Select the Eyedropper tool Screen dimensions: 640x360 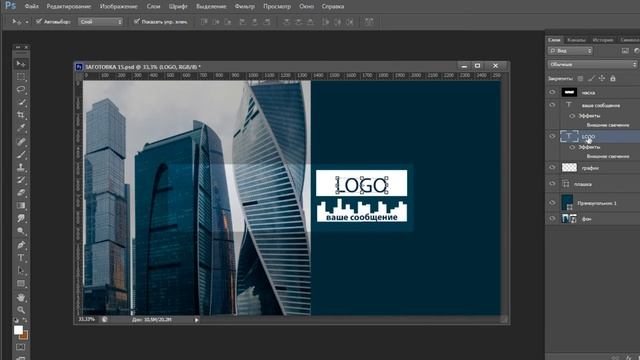click(20, 128)
